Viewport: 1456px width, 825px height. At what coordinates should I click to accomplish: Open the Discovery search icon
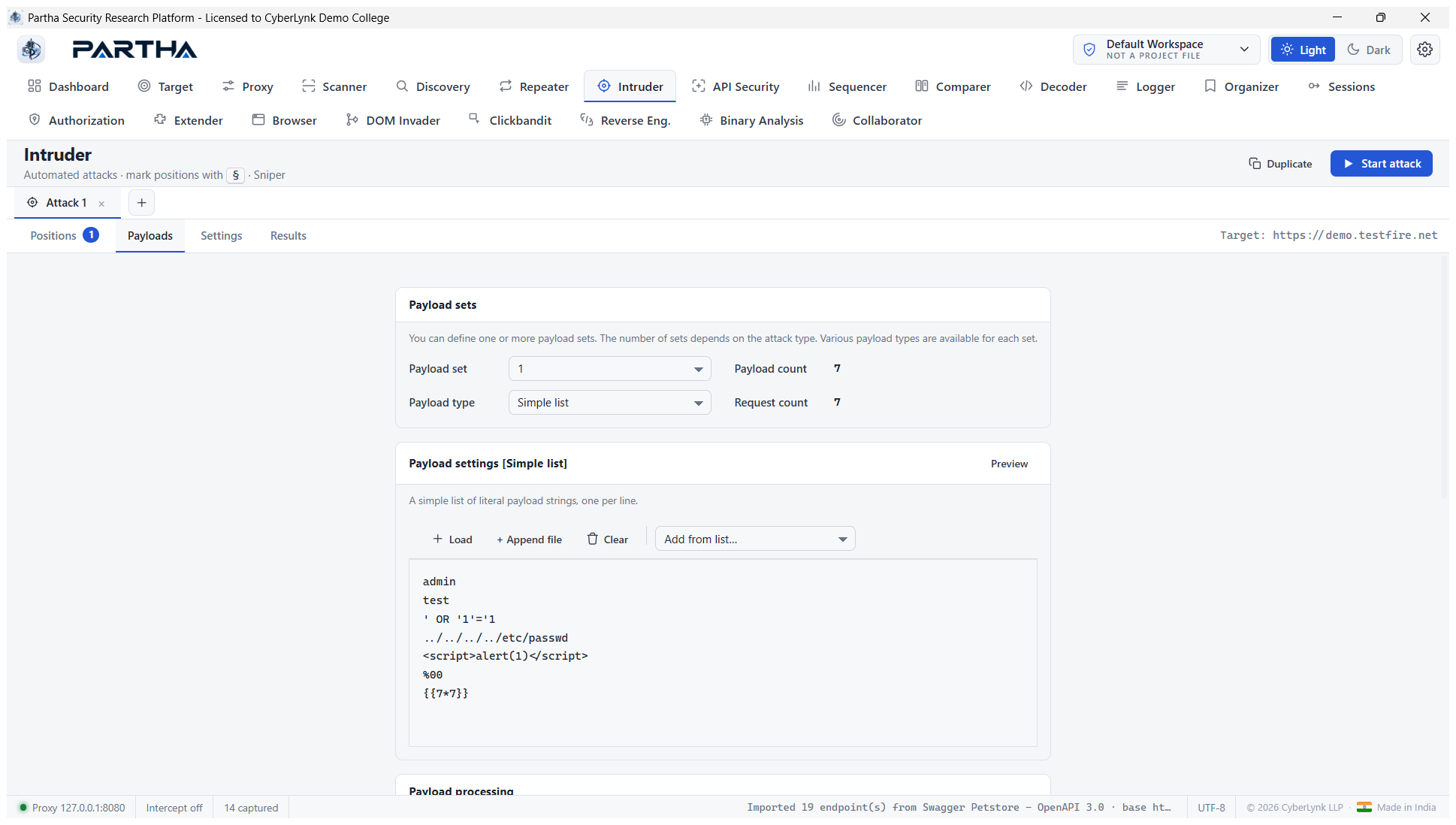[403, 86]
